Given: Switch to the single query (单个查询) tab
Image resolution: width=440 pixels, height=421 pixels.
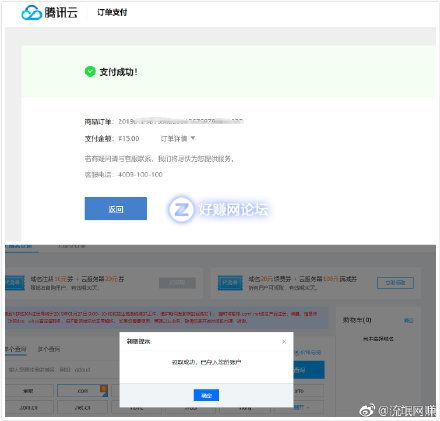Looking at the screenshot, I should pos(16,349).
